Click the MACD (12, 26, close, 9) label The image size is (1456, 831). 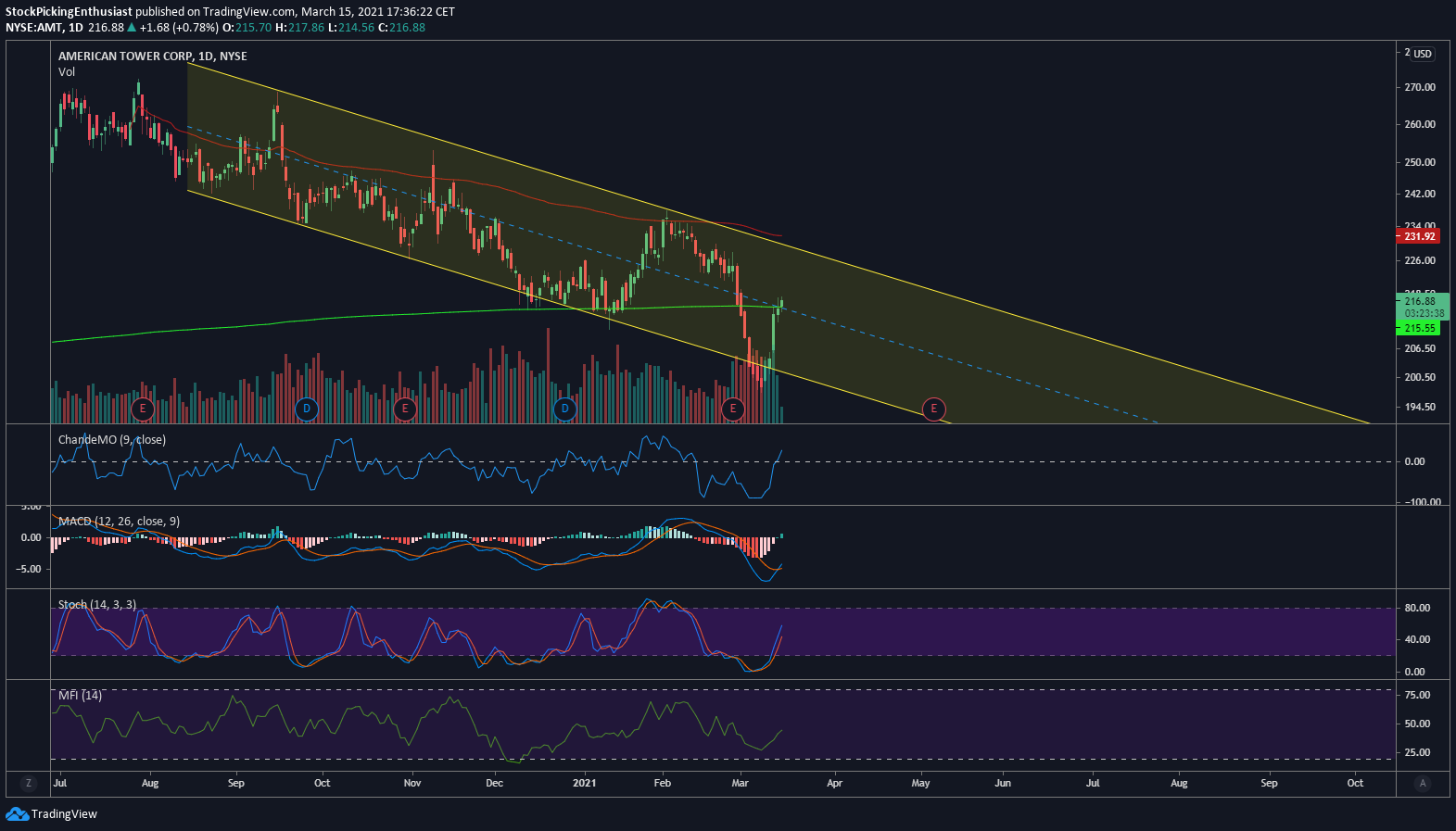[120, 522]
